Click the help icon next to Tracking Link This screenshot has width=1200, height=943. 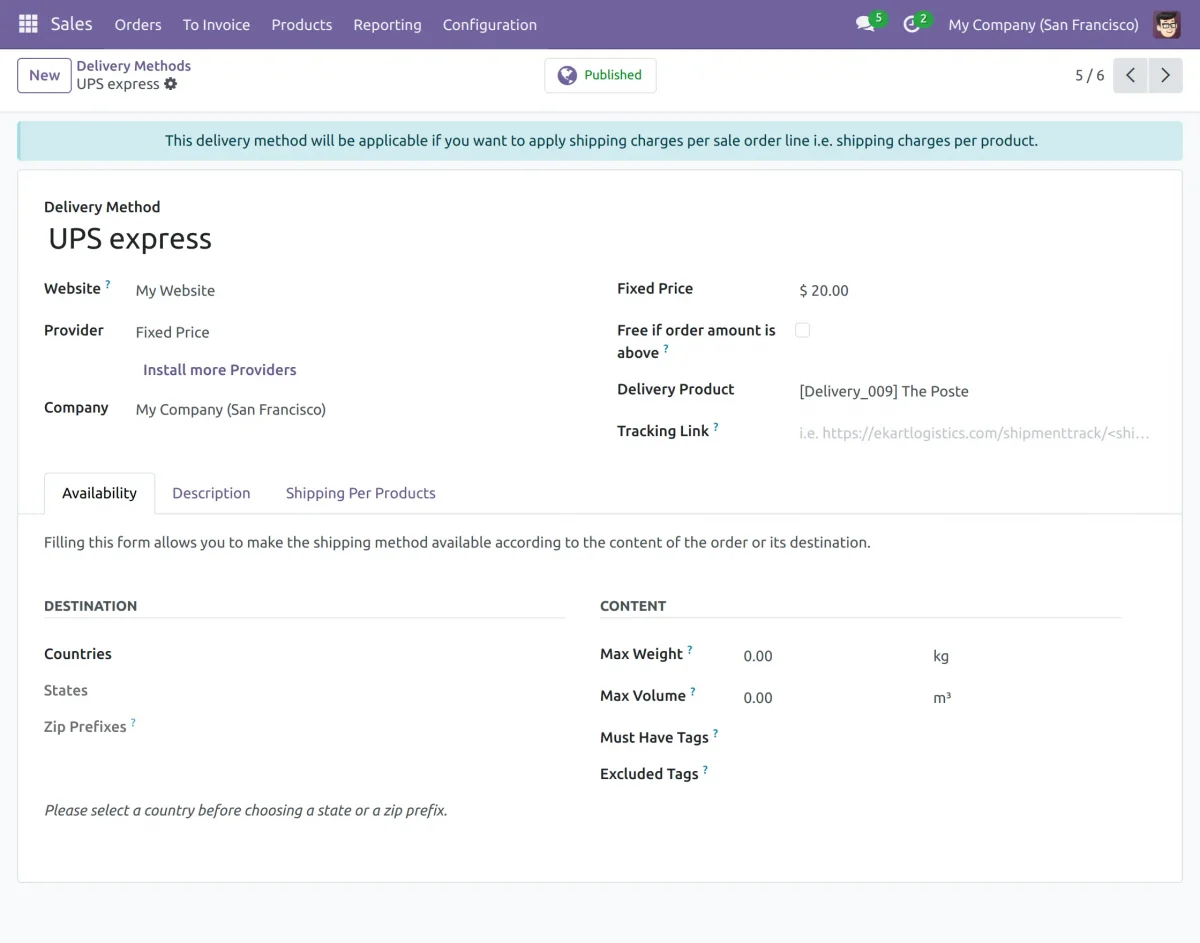(716, 427)
